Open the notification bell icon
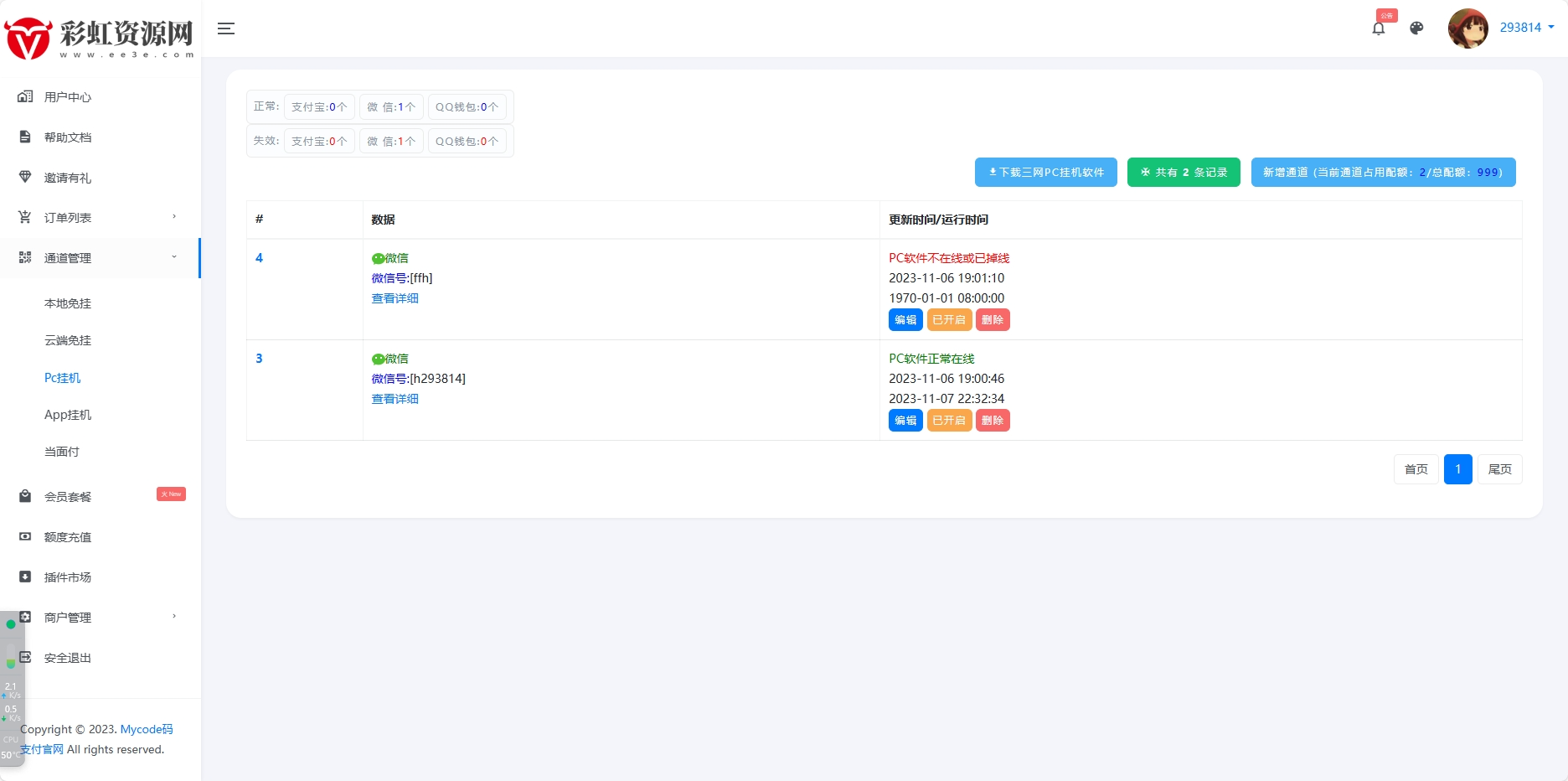The width and height of the screenshot is (1568, 781). (1378, 28)
